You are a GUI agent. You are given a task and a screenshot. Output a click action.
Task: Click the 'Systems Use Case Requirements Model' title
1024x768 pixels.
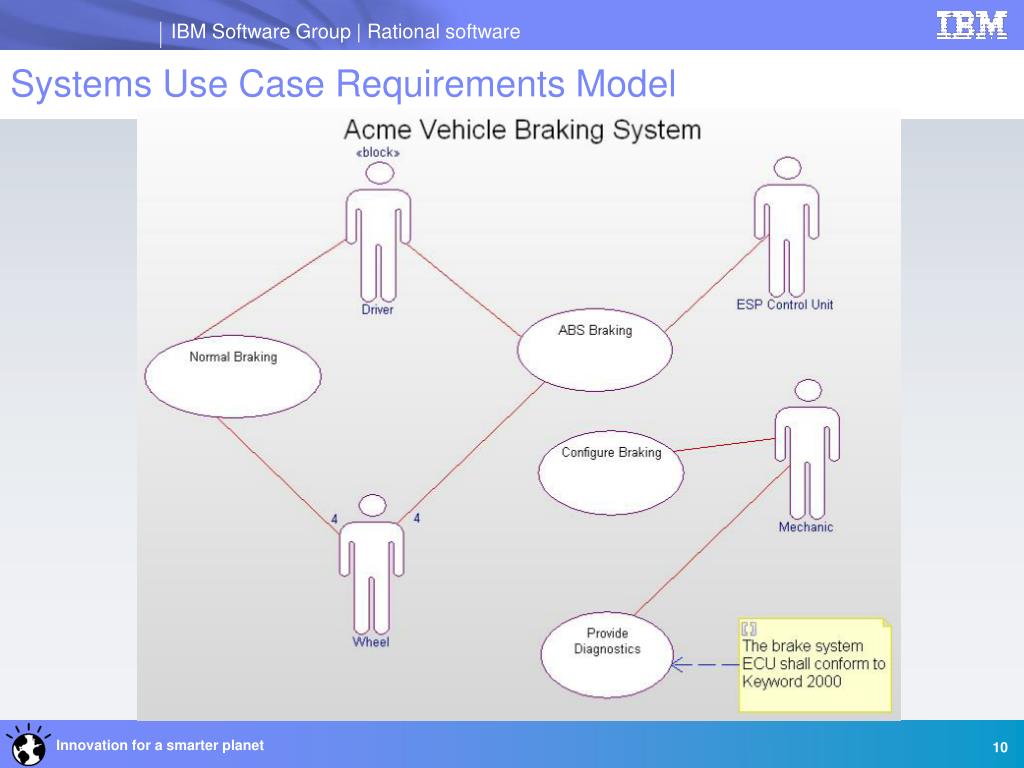coord(344,84)
